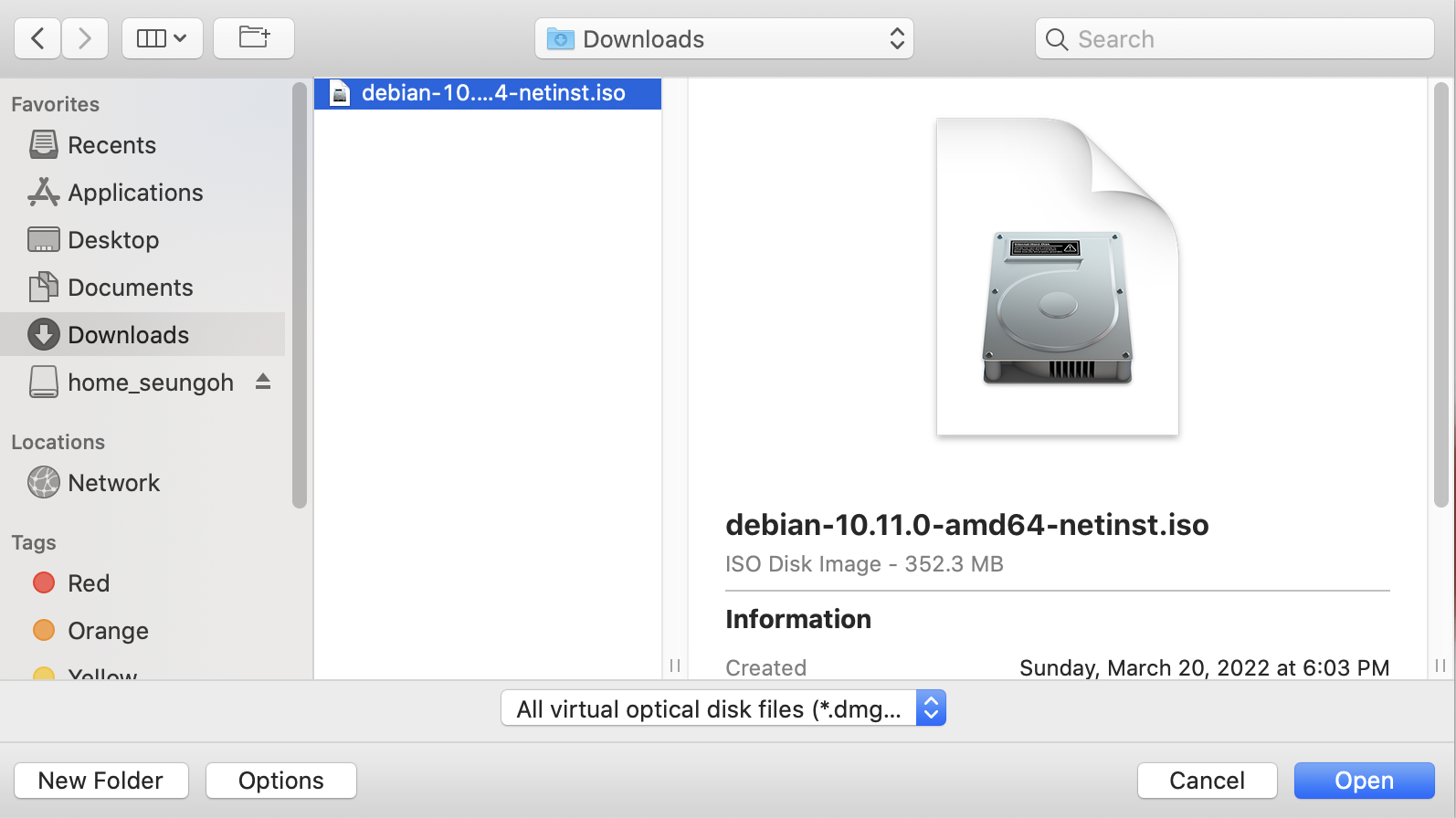Click the ISO Disk Image - 352.3 MB text
1456x818 pixels.
[864, 564]
